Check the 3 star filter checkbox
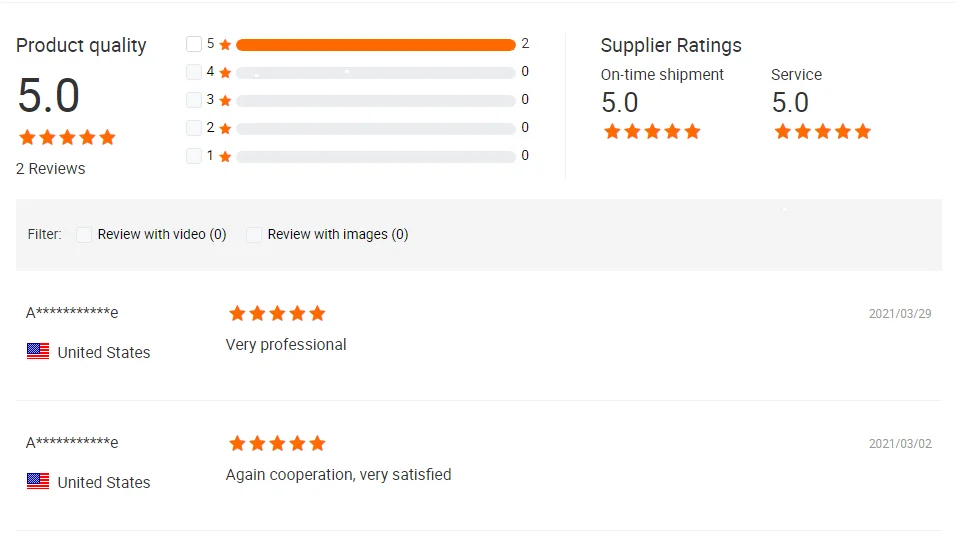This screenshot has width=955, height=540. tap(194, 100)
